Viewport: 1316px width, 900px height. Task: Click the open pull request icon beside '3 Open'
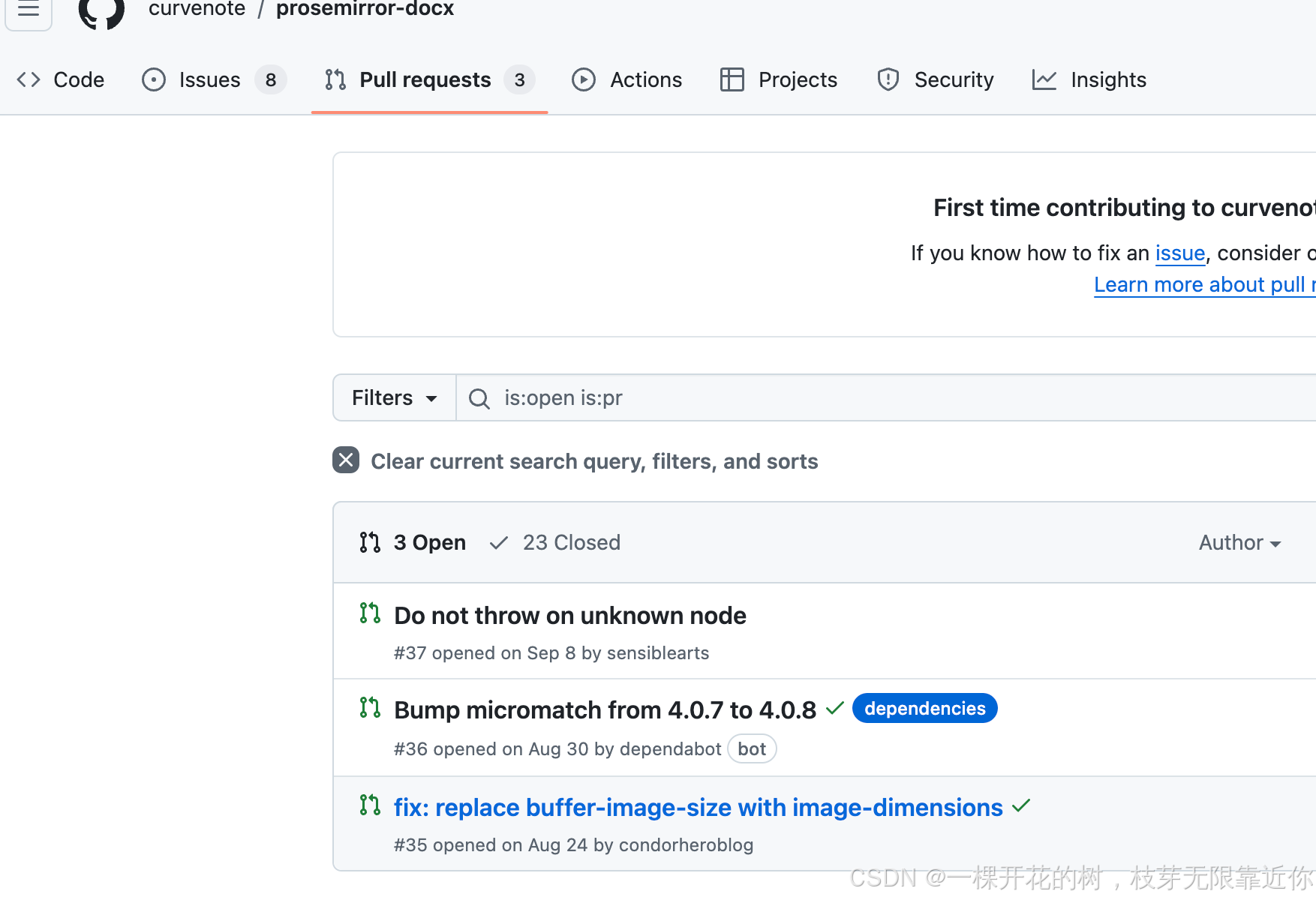[x=370, y=542]
